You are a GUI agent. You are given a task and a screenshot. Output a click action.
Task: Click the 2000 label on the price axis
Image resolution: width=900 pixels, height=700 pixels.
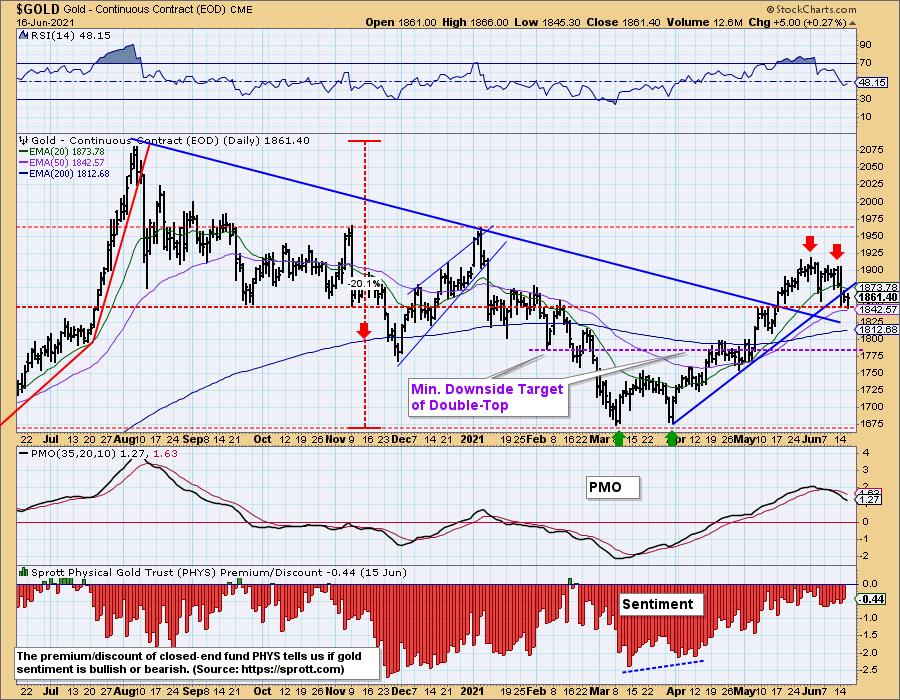coord(871,202)
